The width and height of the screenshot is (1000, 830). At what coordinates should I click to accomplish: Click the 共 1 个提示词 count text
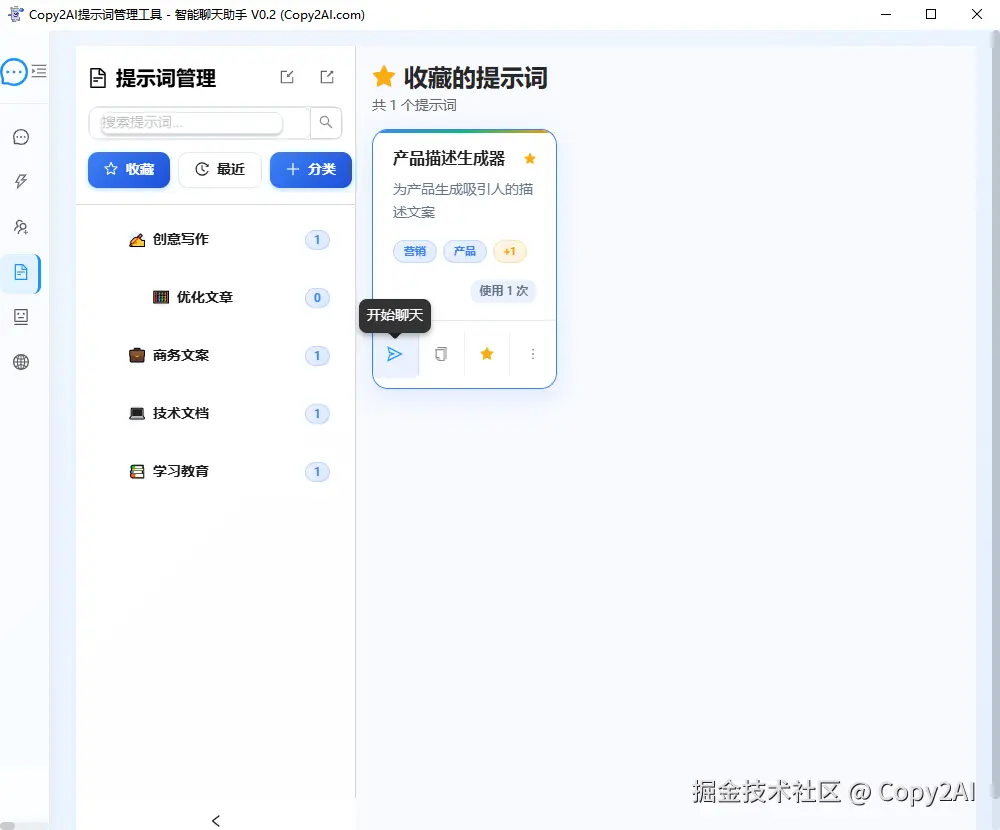415,105
